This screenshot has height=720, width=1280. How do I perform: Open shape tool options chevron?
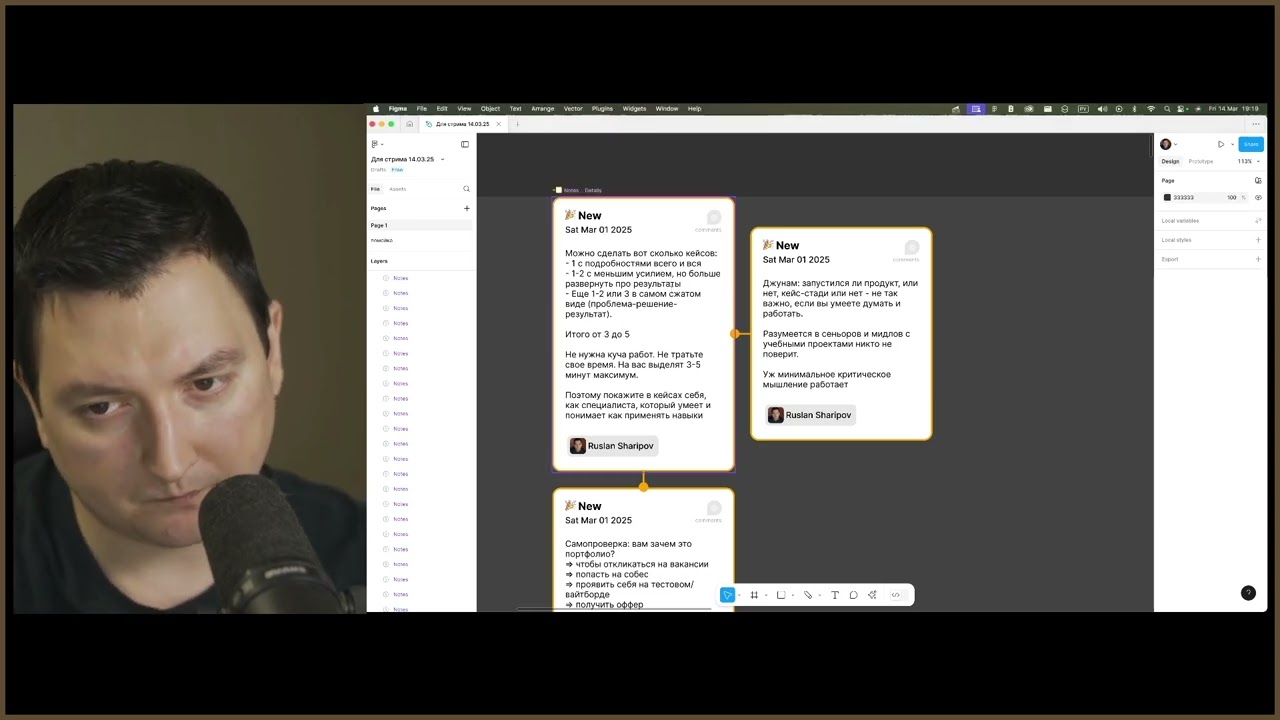click(x=793, y=595)
